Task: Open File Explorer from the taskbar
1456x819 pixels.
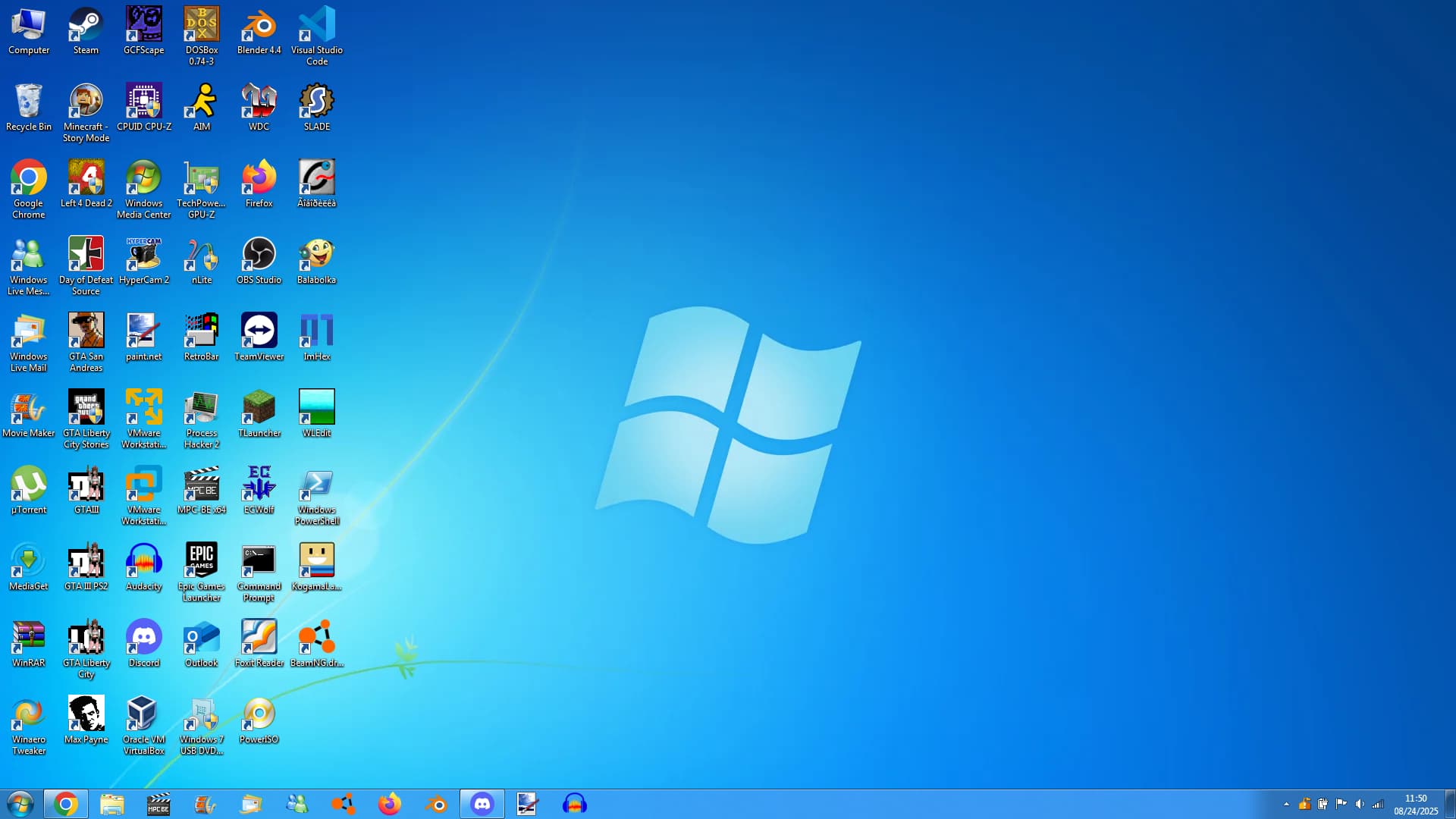Action: (112, 804)
